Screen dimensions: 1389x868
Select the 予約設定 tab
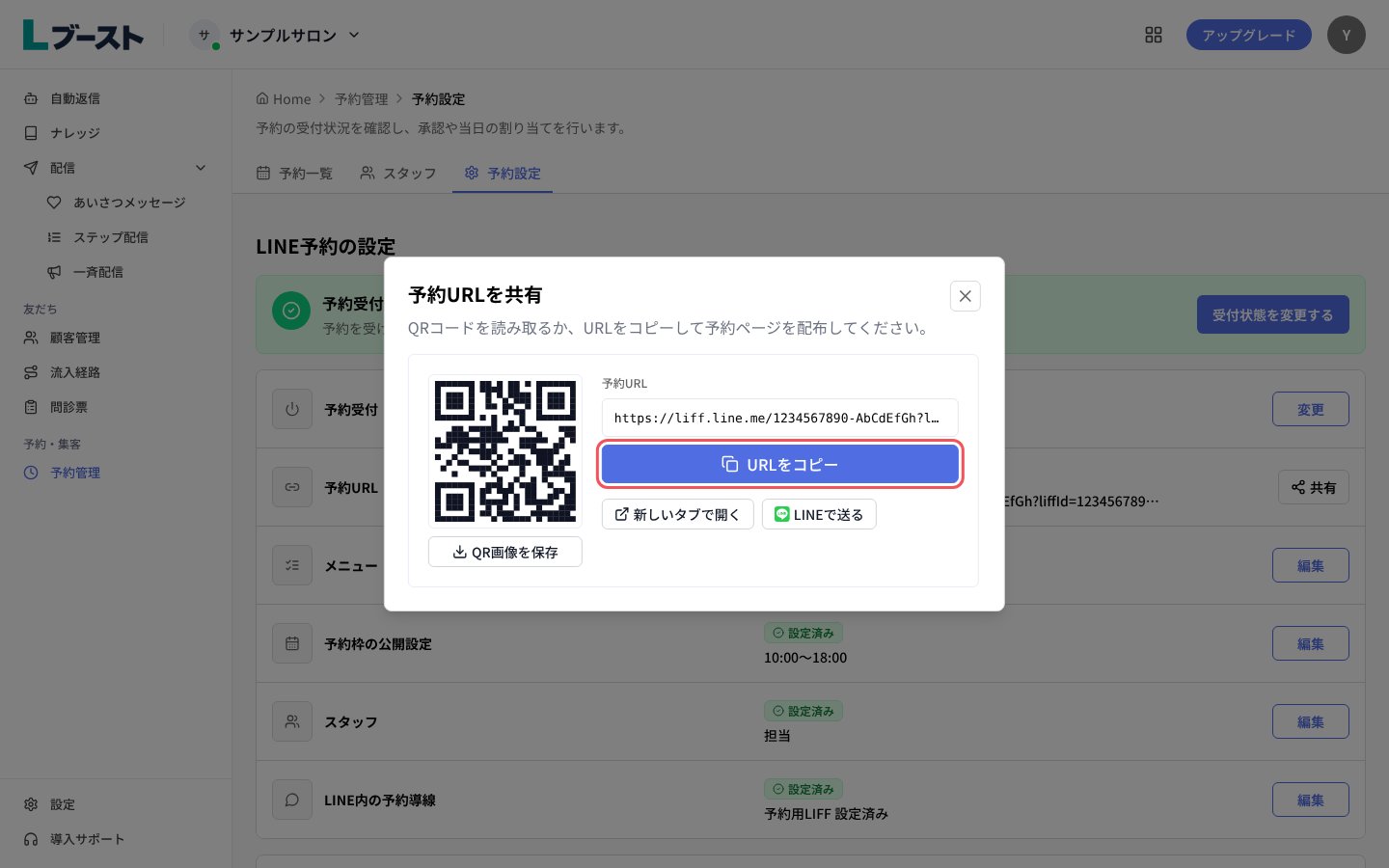[503, 174]
